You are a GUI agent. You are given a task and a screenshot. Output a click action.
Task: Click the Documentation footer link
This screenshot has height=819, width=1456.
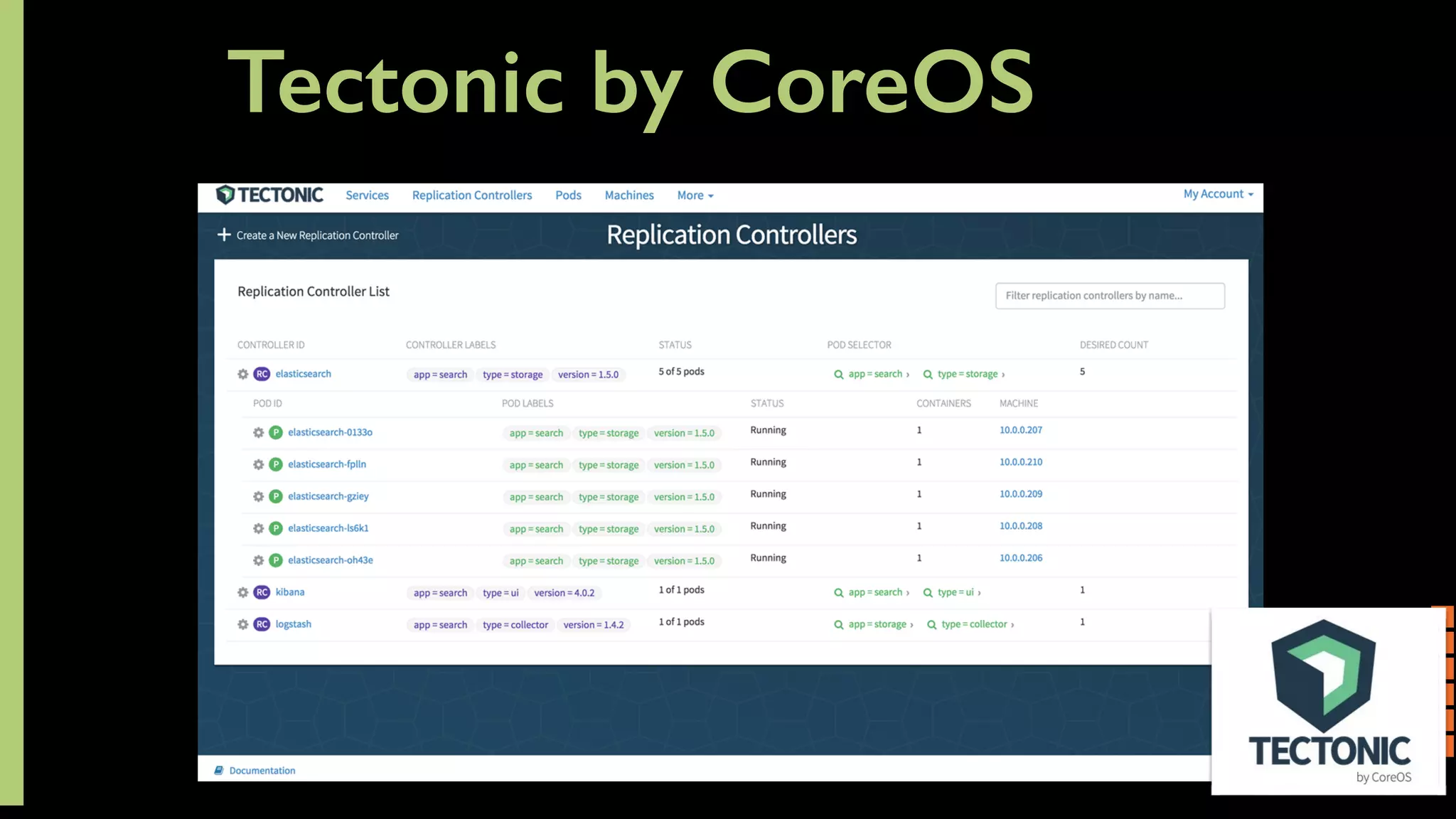point(262,771)
